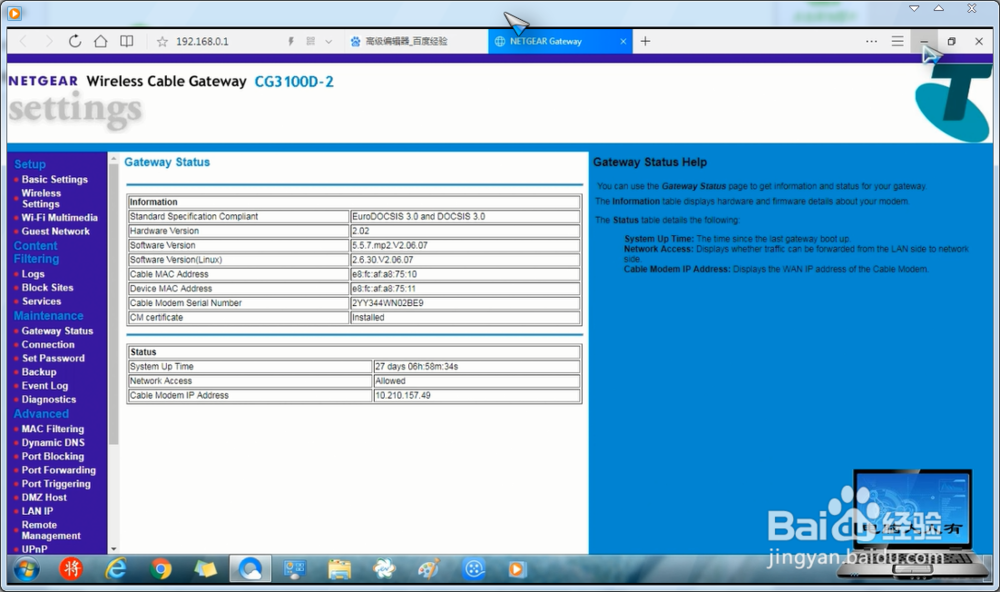The height and width of the screenshot is (592, 1000).
Task: Open the Event Log page
Action: pos(45,386)
